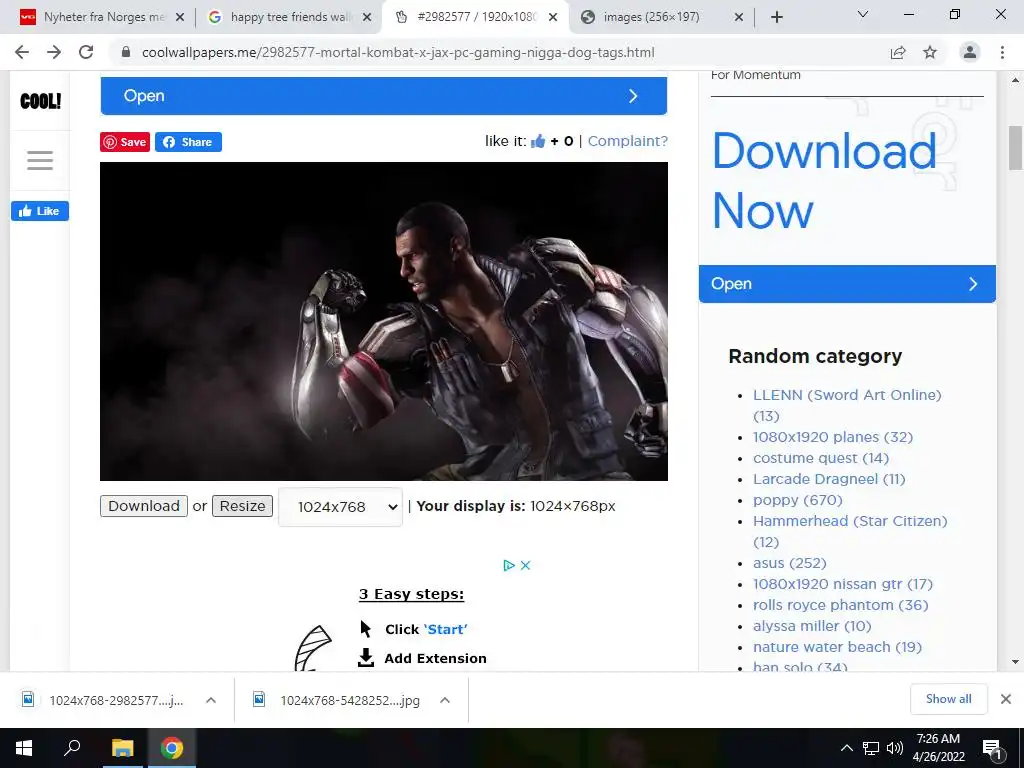Open poppy (670) category link
1024x768 pixels.
point(797,500)
